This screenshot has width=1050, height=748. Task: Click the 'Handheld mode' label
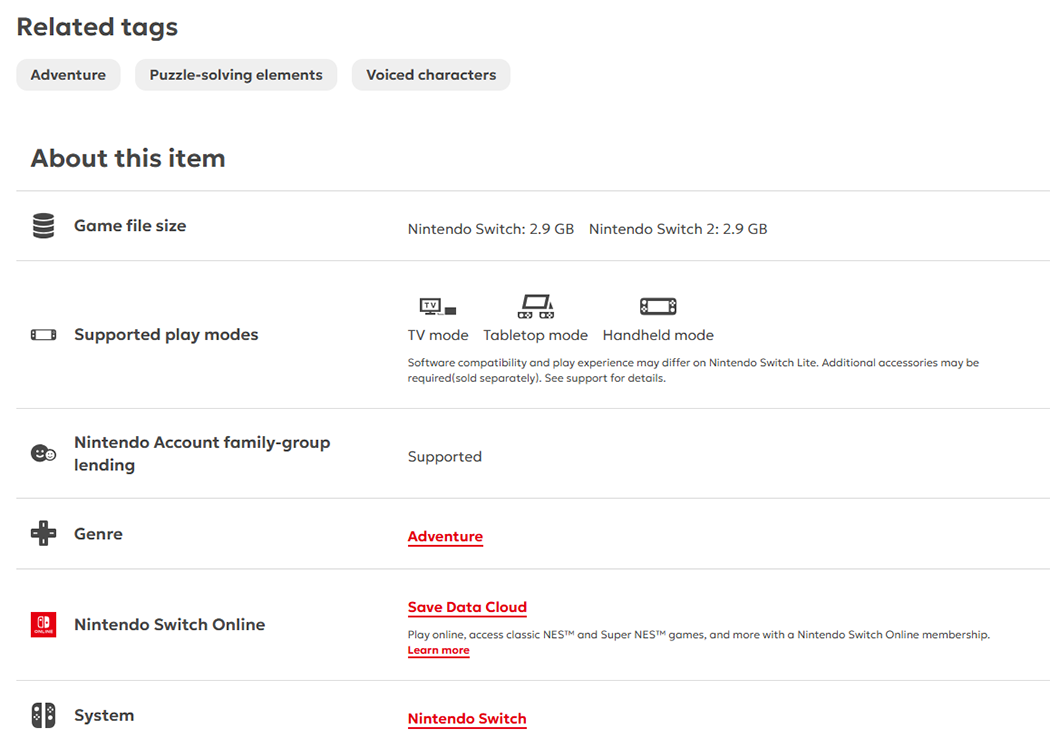click(658, 335)
